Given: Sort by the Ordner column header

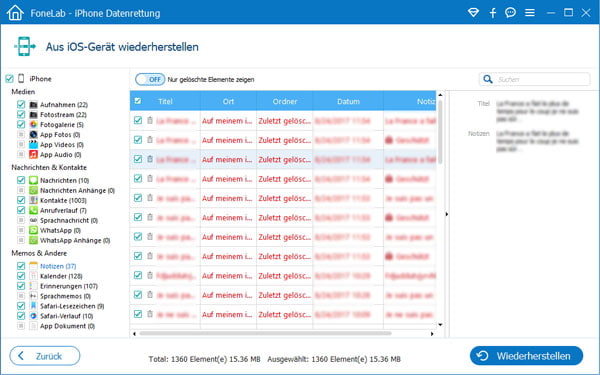Looking at the screenshot, I should (x=285, y=101).
